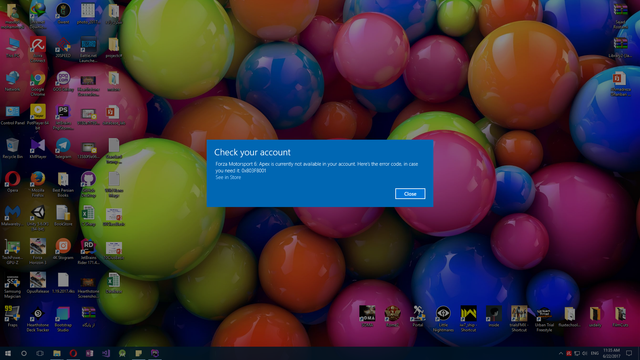
Task: Open Best Persian Books folder
Action: [x=63, y=184]
